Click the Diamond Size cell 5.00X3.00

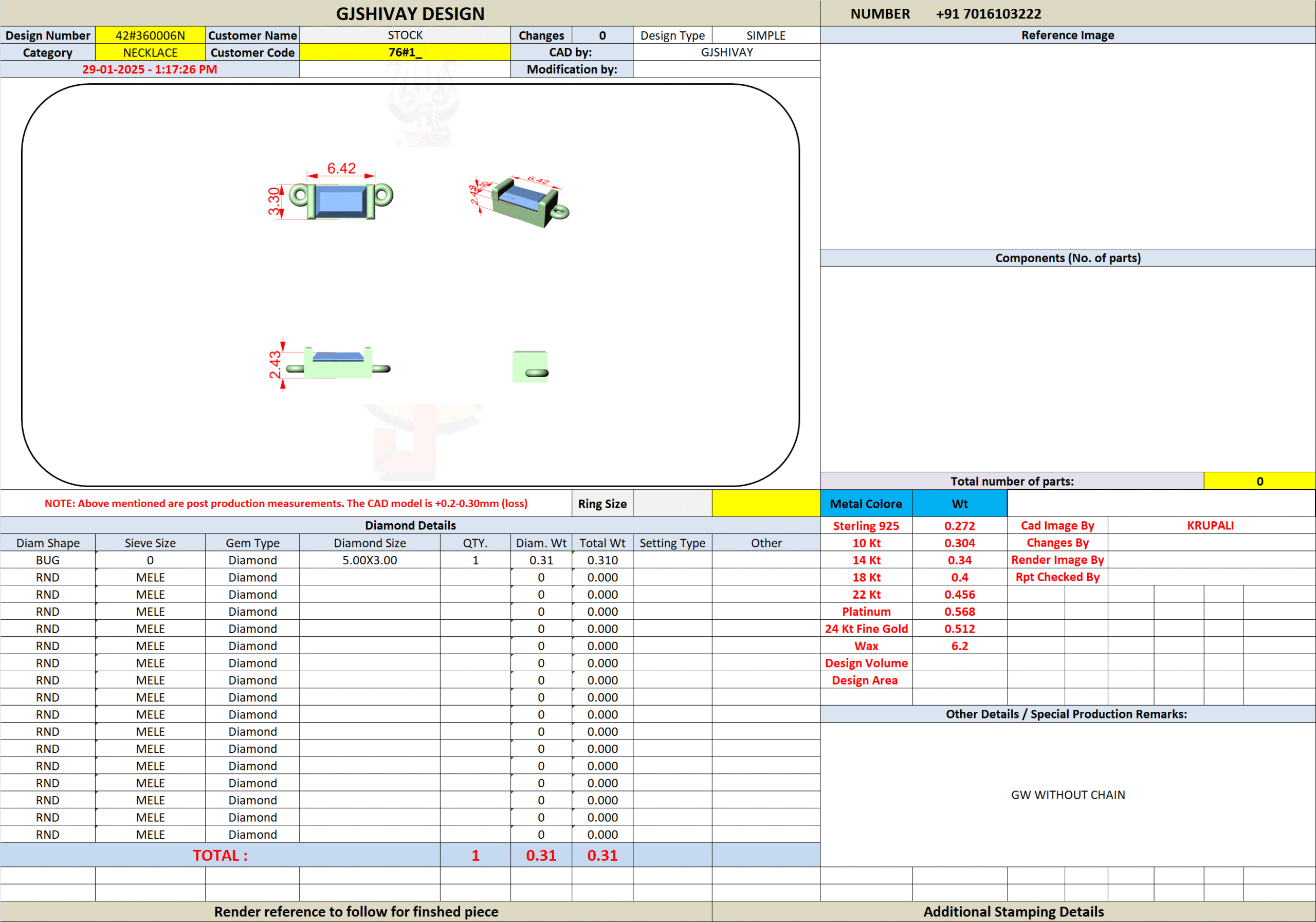(370, 560)
